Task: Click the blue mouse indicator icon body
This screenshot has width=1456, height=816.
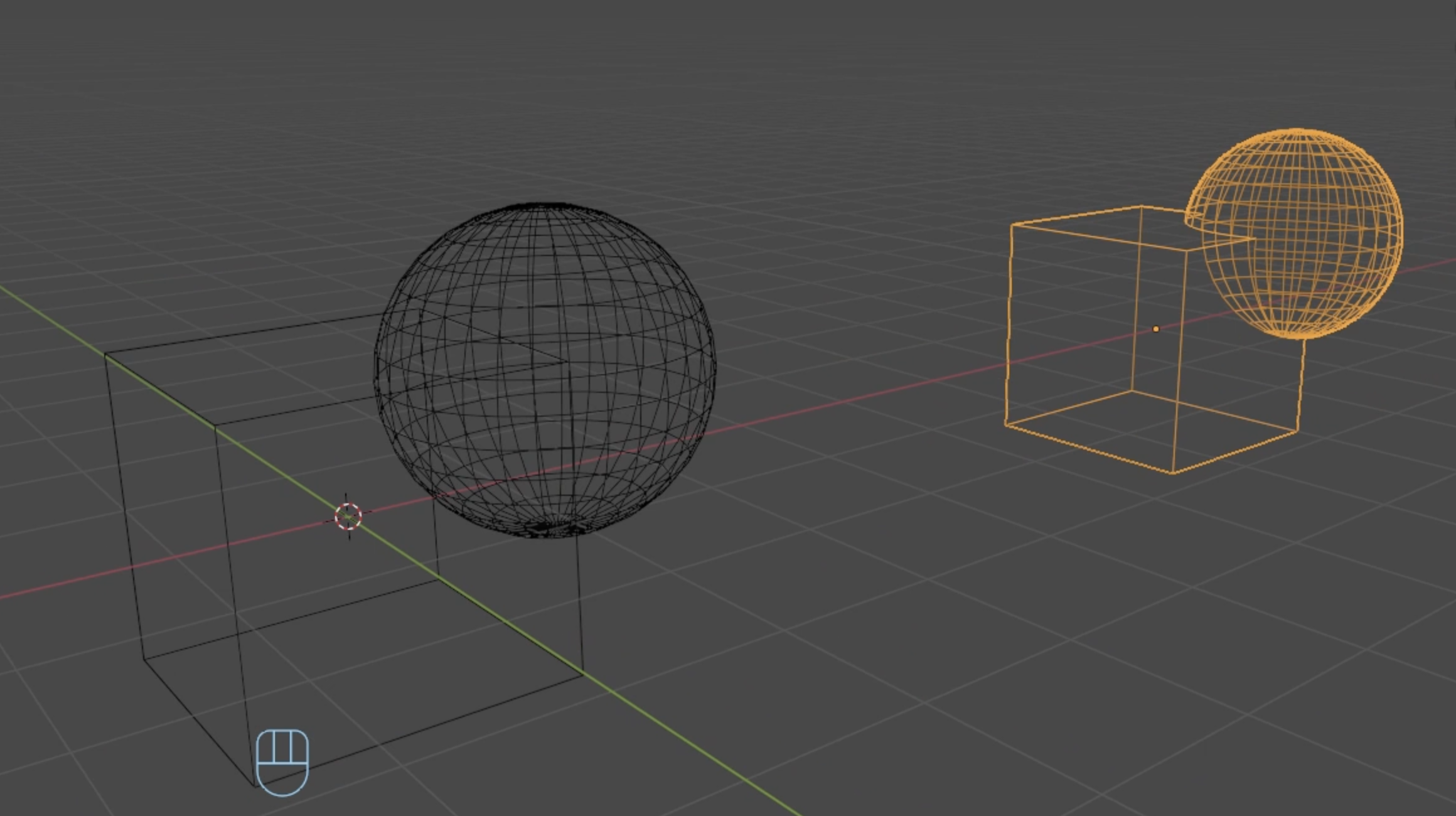Action: (282, 778)
